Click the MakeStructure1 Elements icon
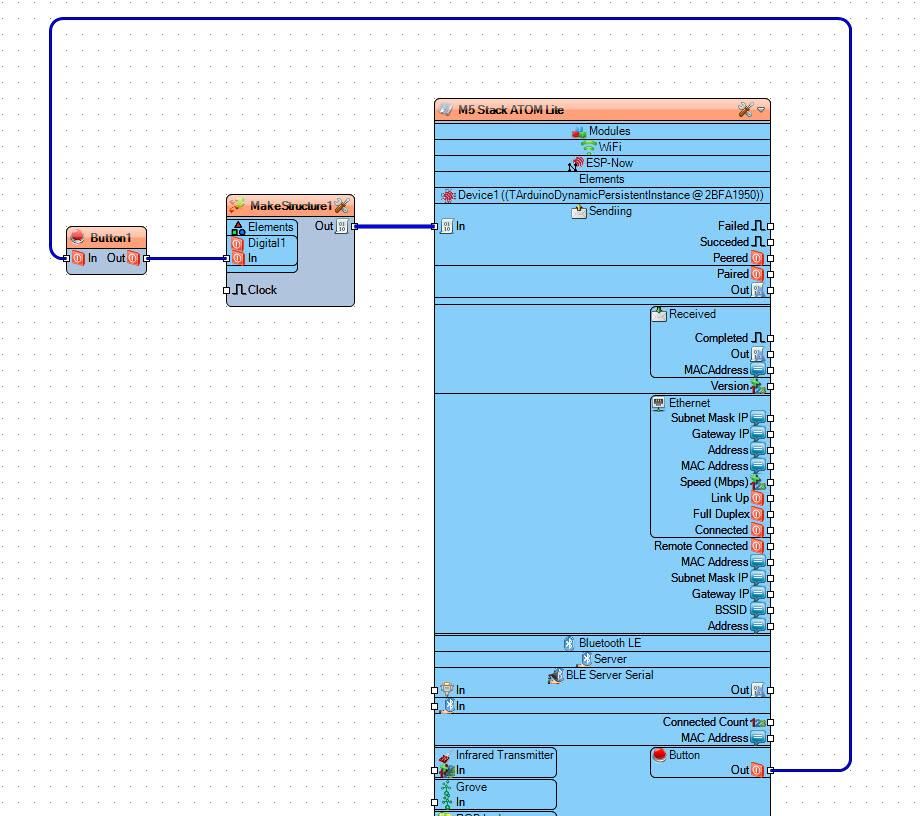Screen dimensions: 920x816 (x=238, y=228)
